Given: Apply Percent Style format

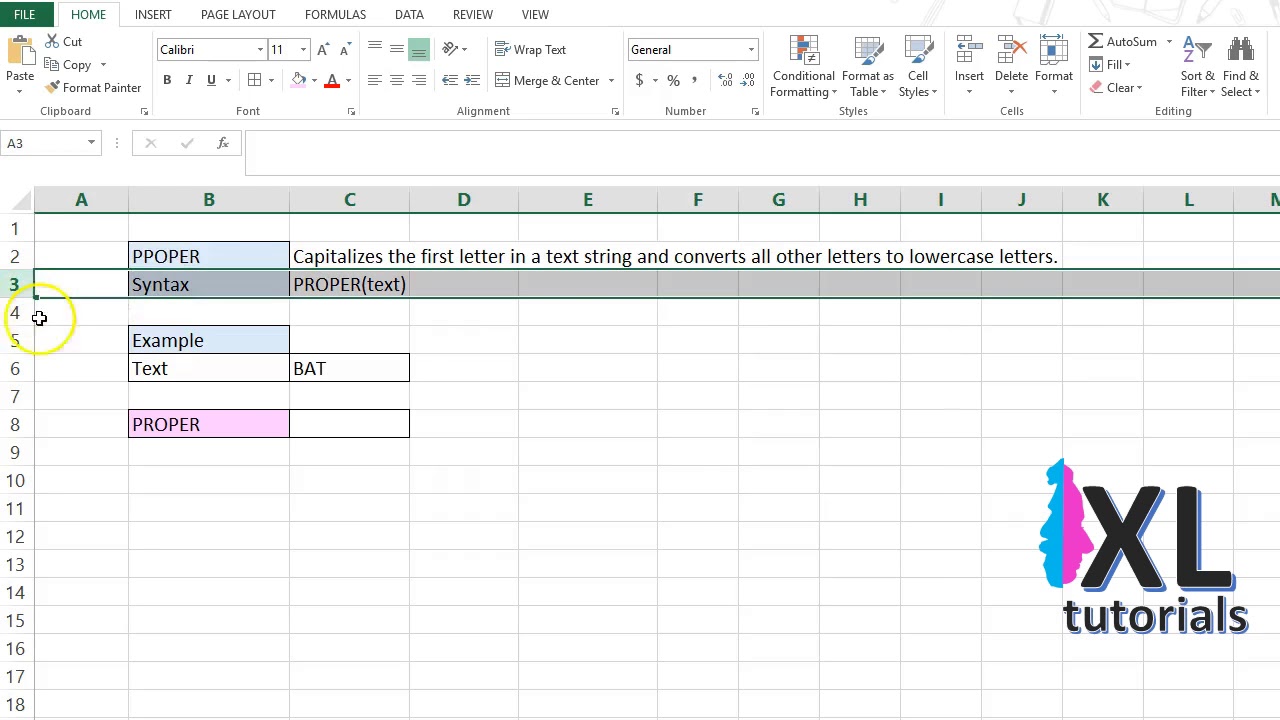Looking at the screenshot, I should coord(673,81).
